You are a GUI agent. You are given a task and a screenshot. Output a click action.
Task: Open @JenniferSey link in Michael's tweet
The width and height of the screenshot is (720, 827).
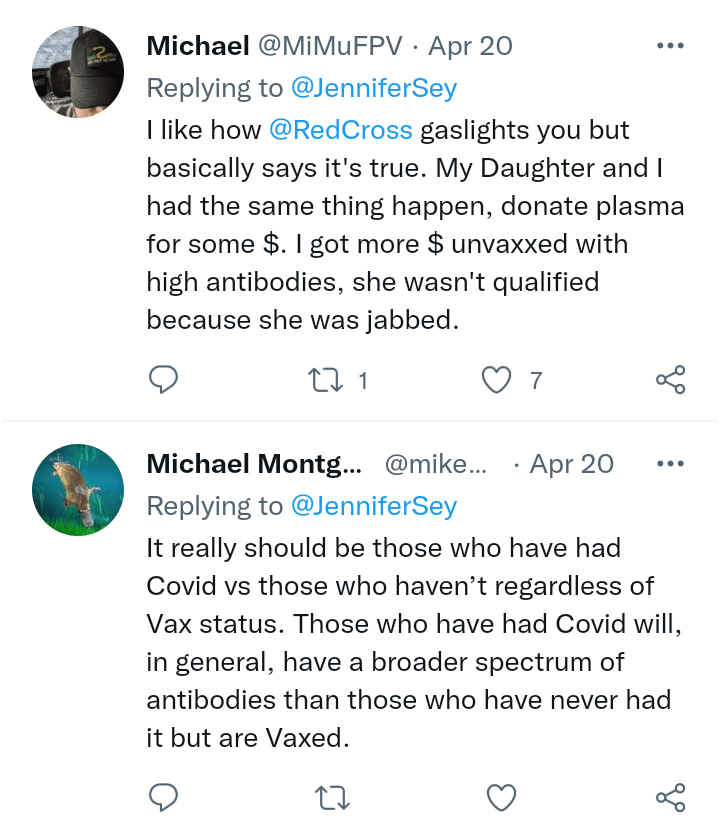[373, 88]
